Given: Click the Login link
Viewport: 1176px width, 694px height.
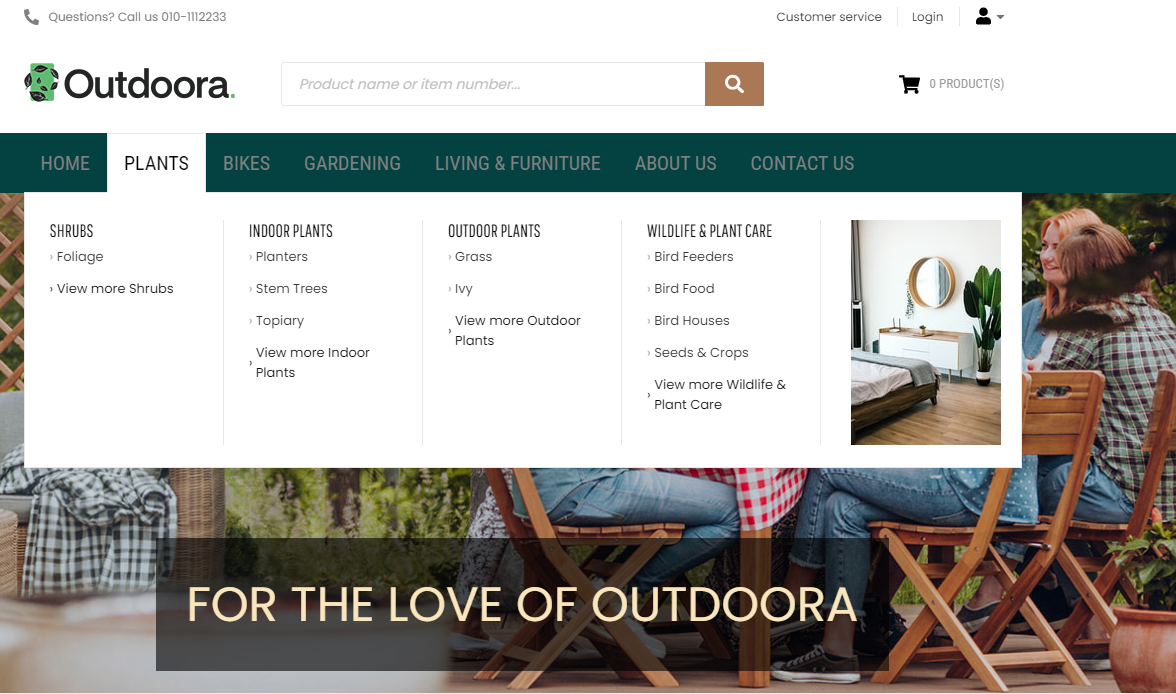Looking at the screenshot, I should [927, 17].
